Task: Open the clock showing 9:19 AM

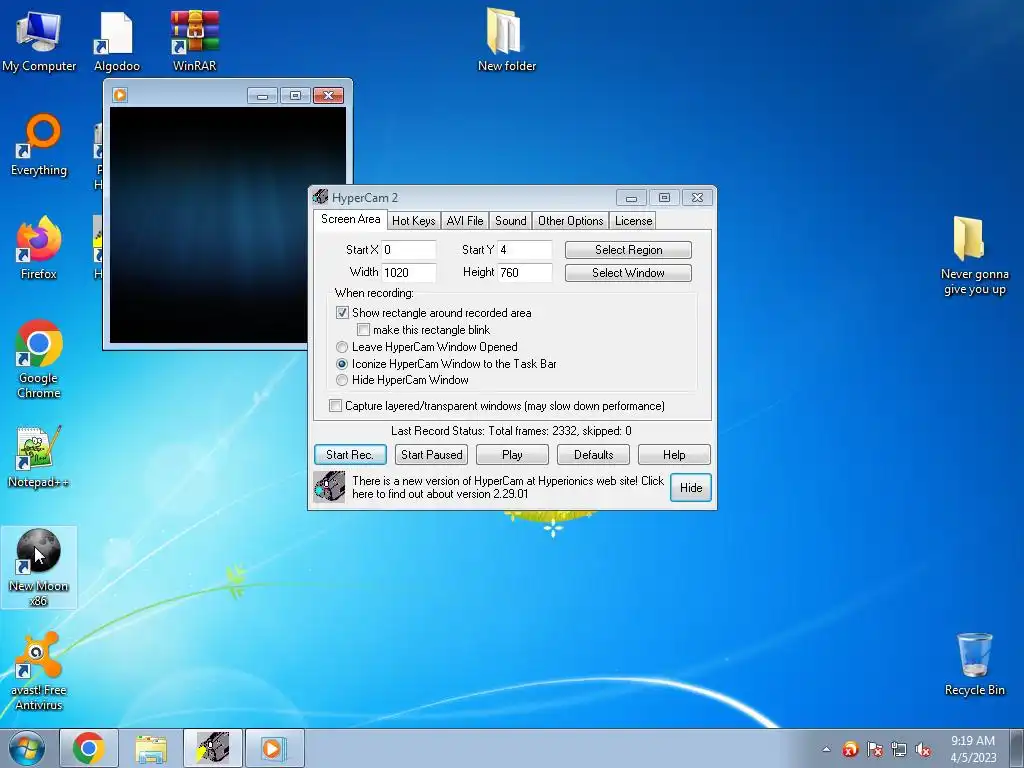Action: (x=973, y=749)
